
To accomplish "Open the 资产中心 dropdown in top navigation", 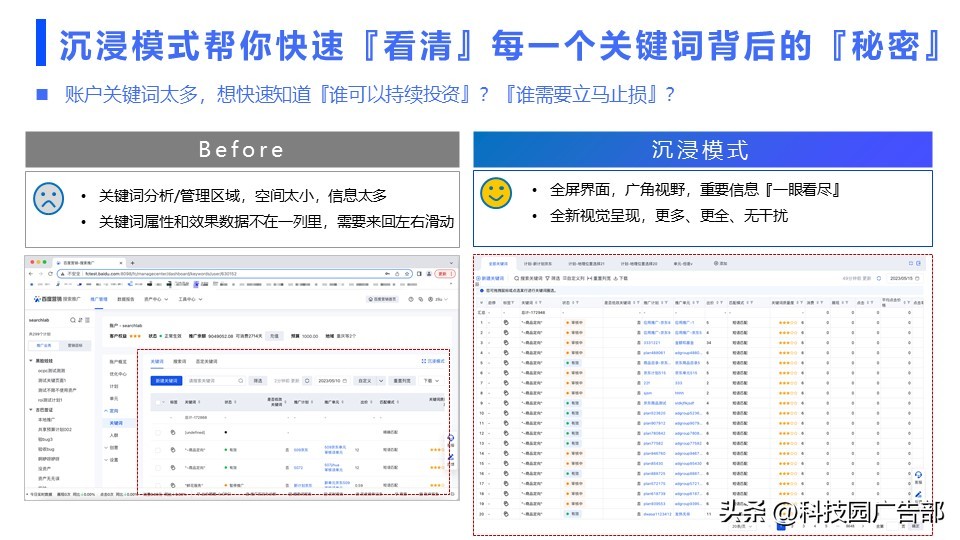I will (156, 299).
